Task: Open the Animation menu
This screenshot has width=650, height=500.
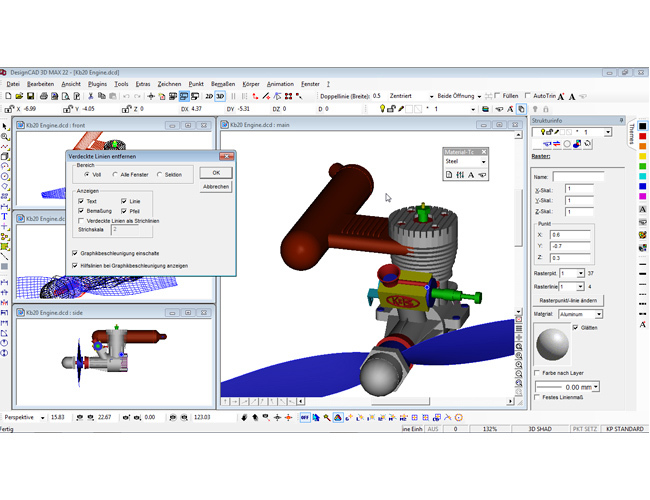Action: click(280, 84)
